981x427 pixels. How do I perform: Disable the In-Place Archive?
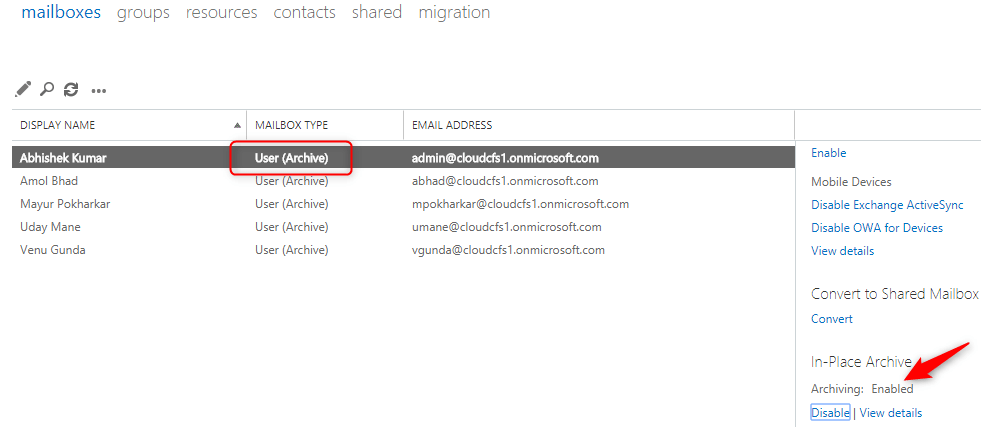point(830,413)
